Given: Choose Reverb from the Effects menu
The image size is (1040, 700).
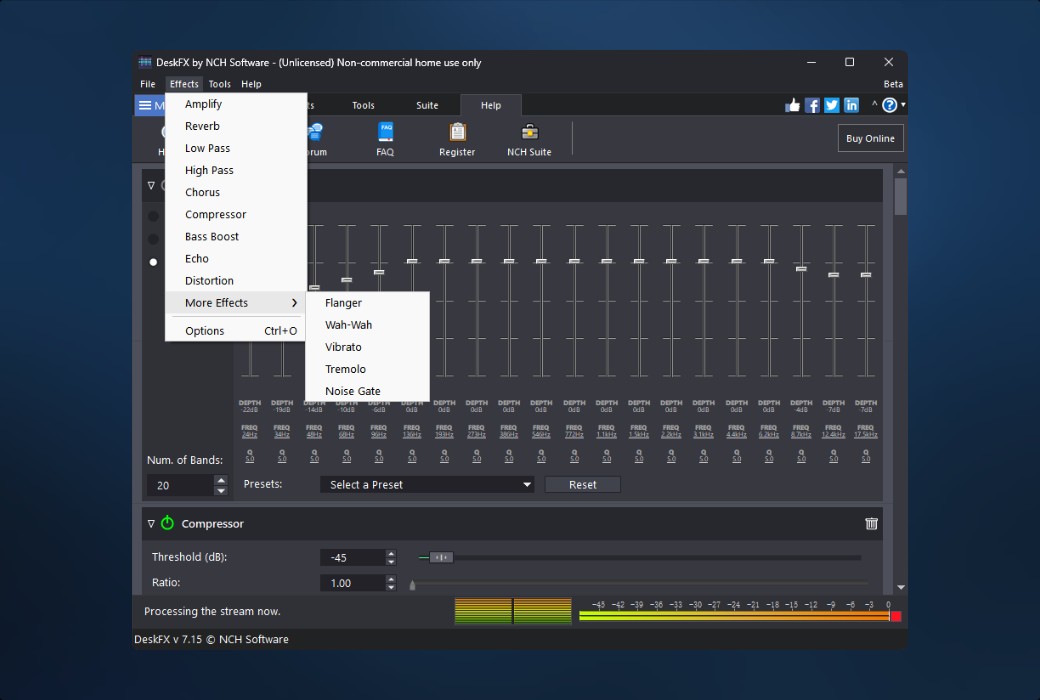Looking at the screenshot, I should tap(202, 126).
